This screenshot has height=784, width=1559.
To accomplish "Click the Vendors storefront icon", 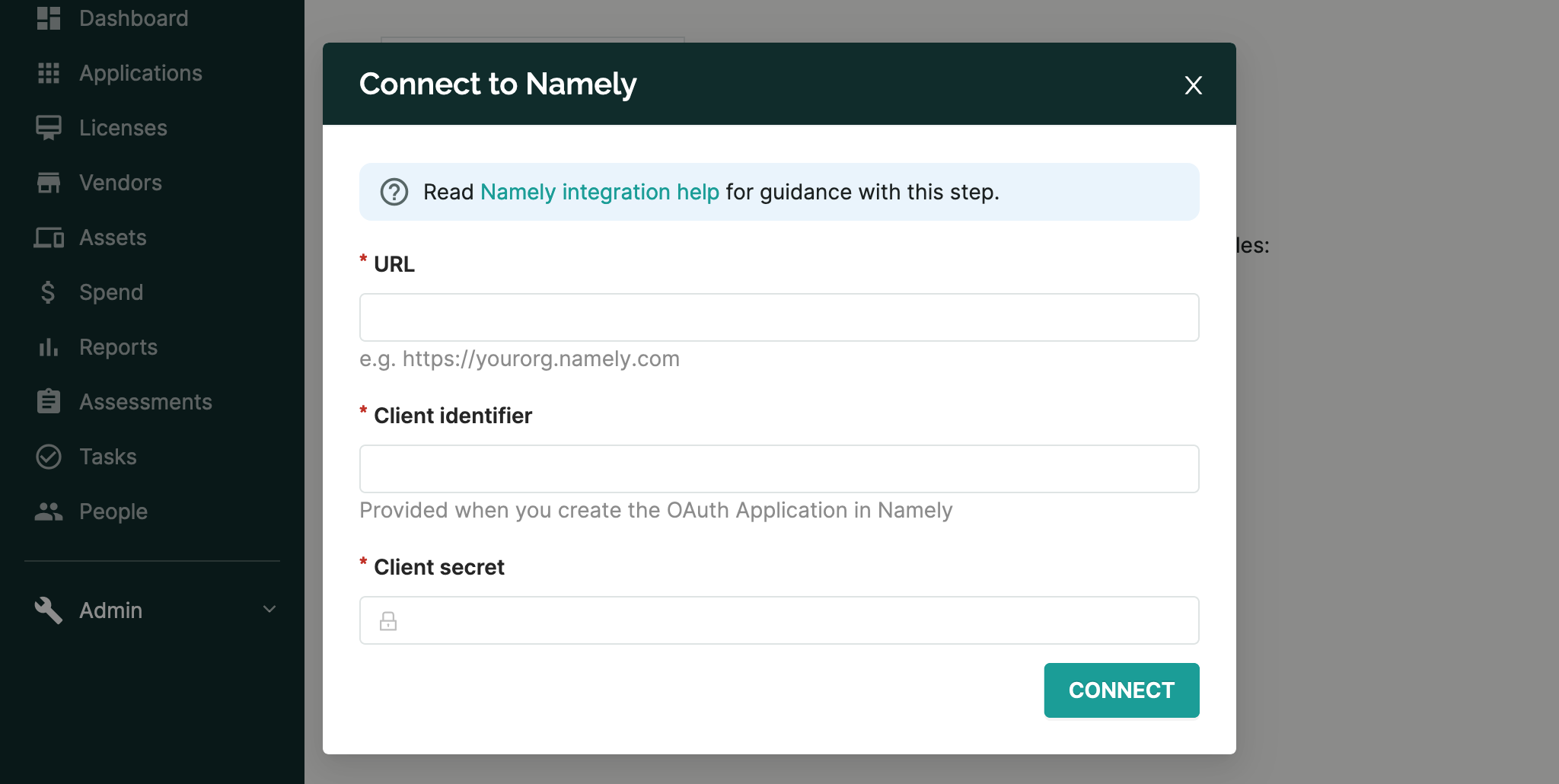I will click(x=49, y=183).
